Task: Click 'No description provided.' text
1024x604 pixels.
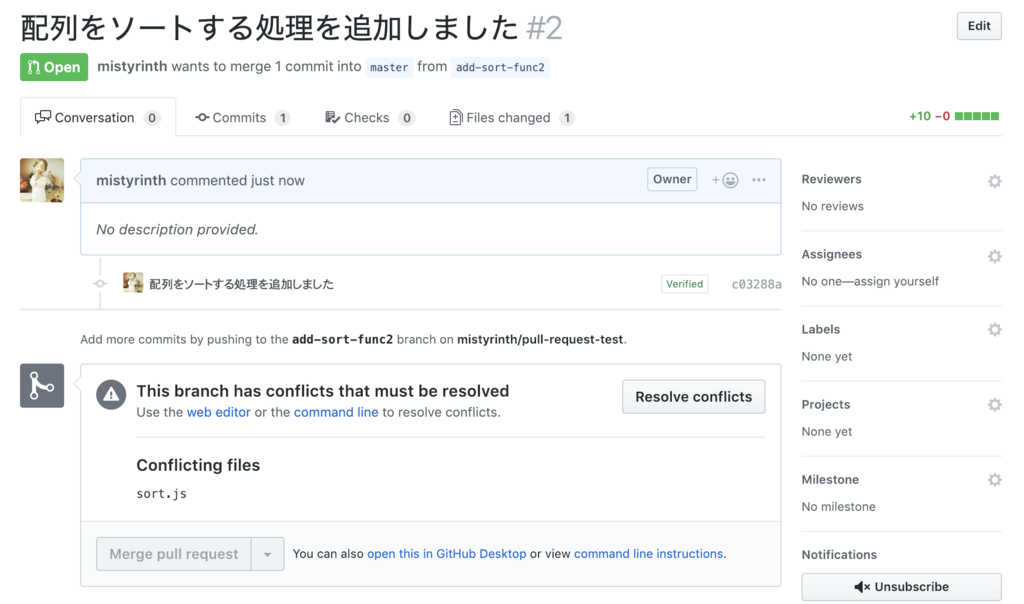Action: 177,229
